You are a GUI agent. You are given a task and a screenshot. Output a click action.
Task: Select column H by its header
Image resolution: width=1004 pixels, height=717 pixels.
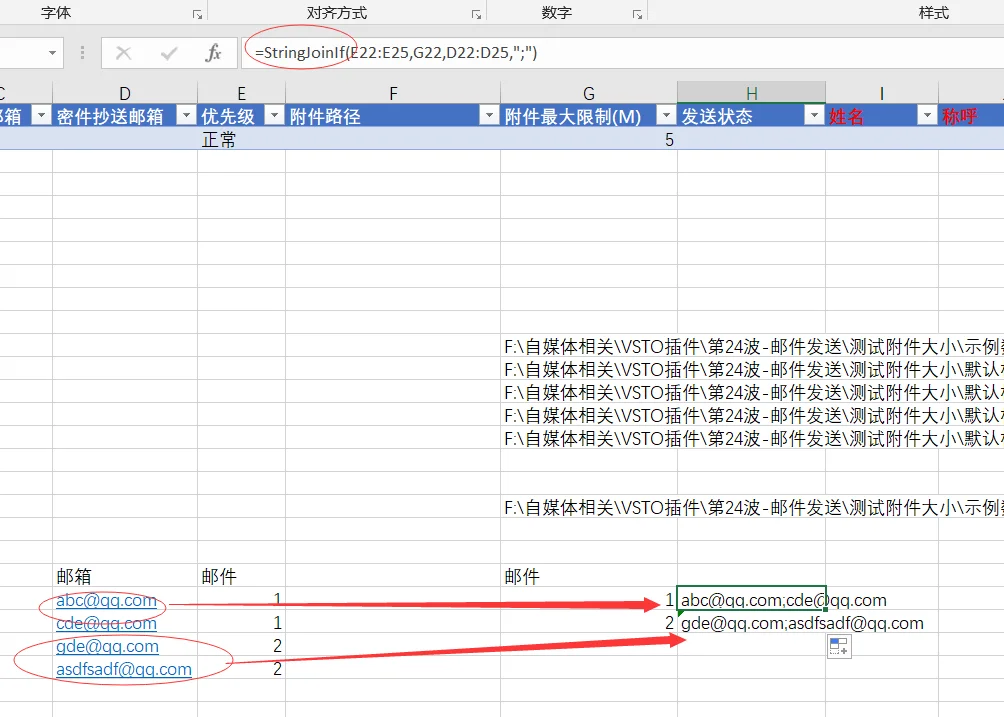coord(752,93)
